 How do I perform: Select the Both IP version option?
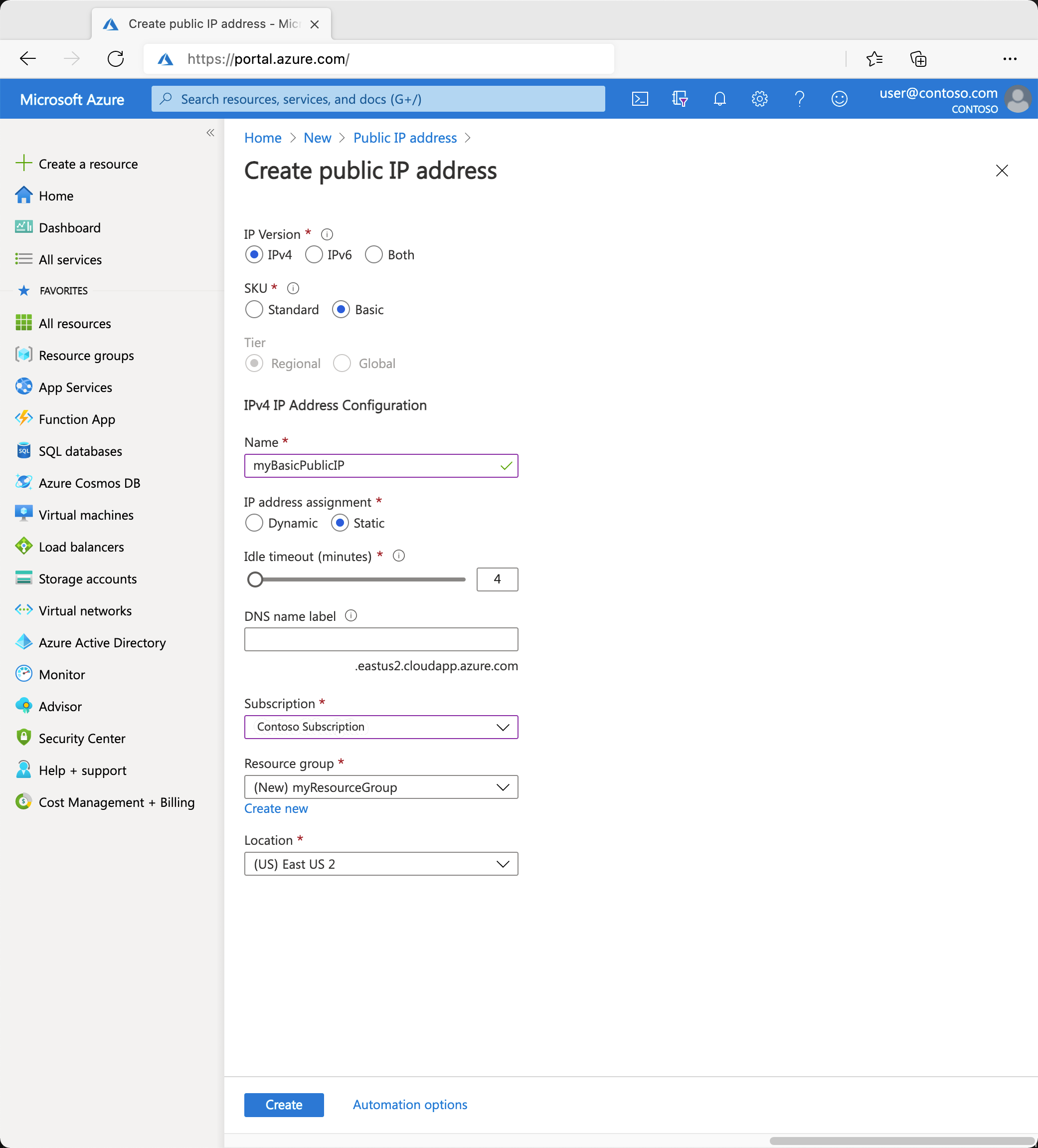click(x=373, y=254)
